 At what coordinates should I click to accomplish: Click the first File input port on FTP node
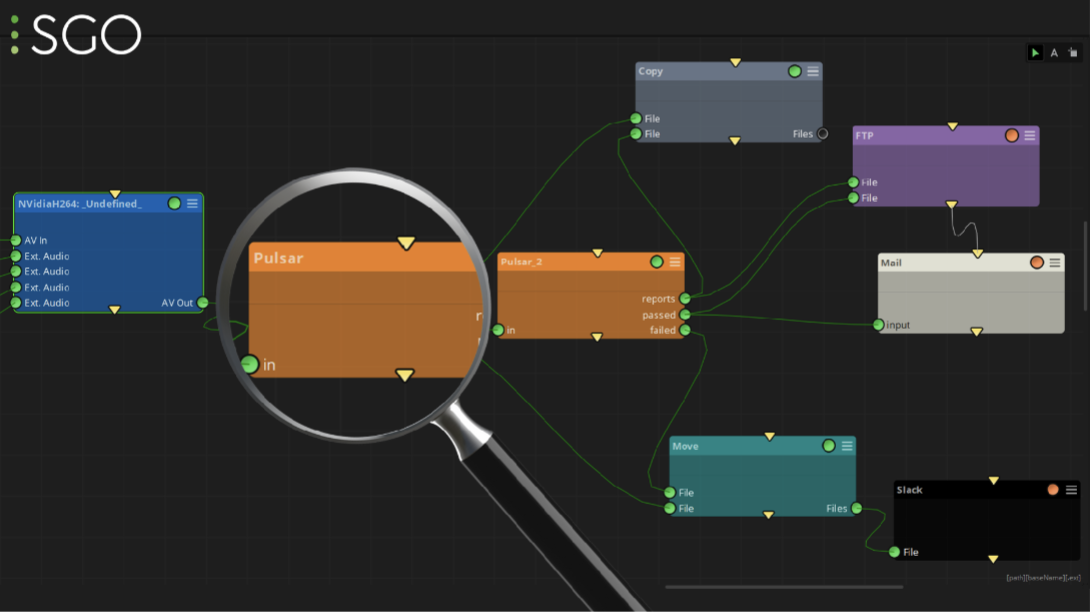pyautogui.click(x=853, y=182)
